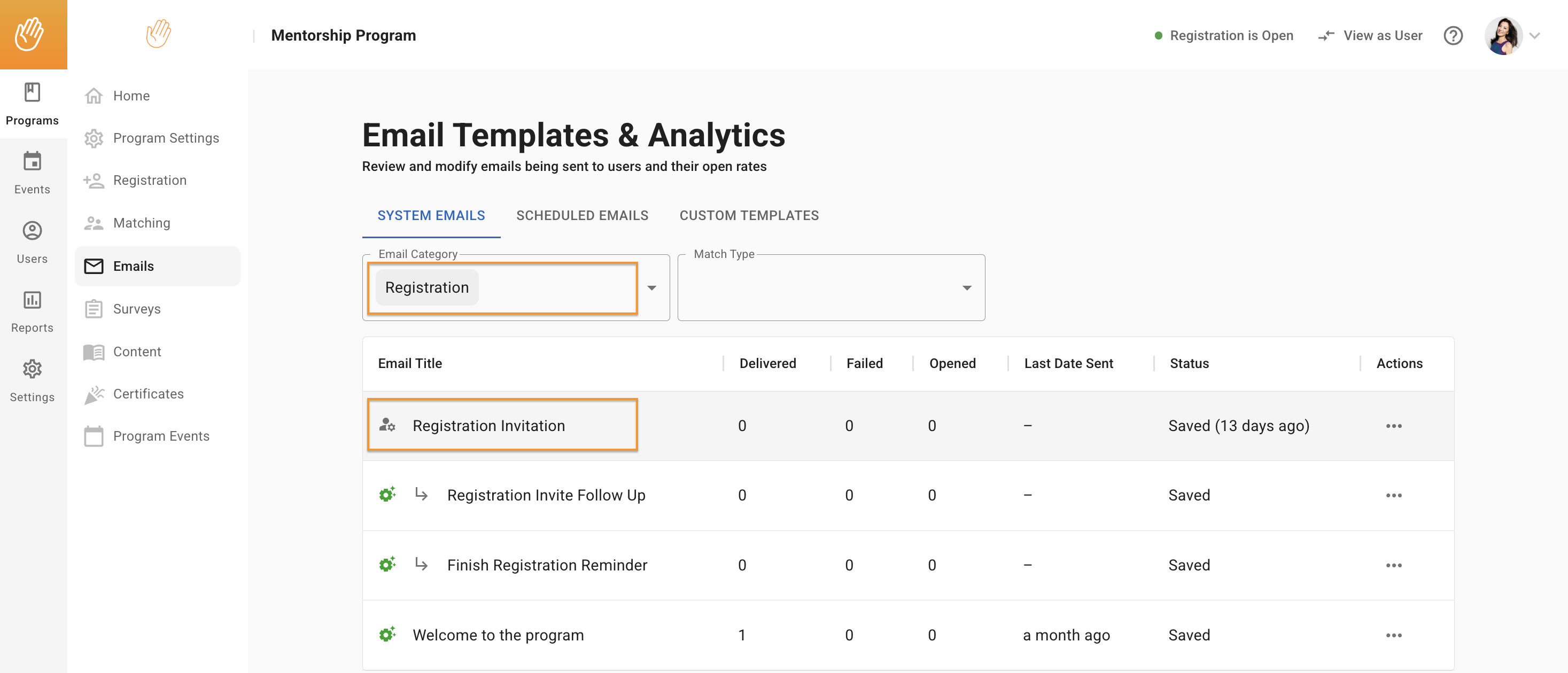Click the Certificates party icon
Viewport: 1568px width, 673px height.
click(x=94, y=394)
